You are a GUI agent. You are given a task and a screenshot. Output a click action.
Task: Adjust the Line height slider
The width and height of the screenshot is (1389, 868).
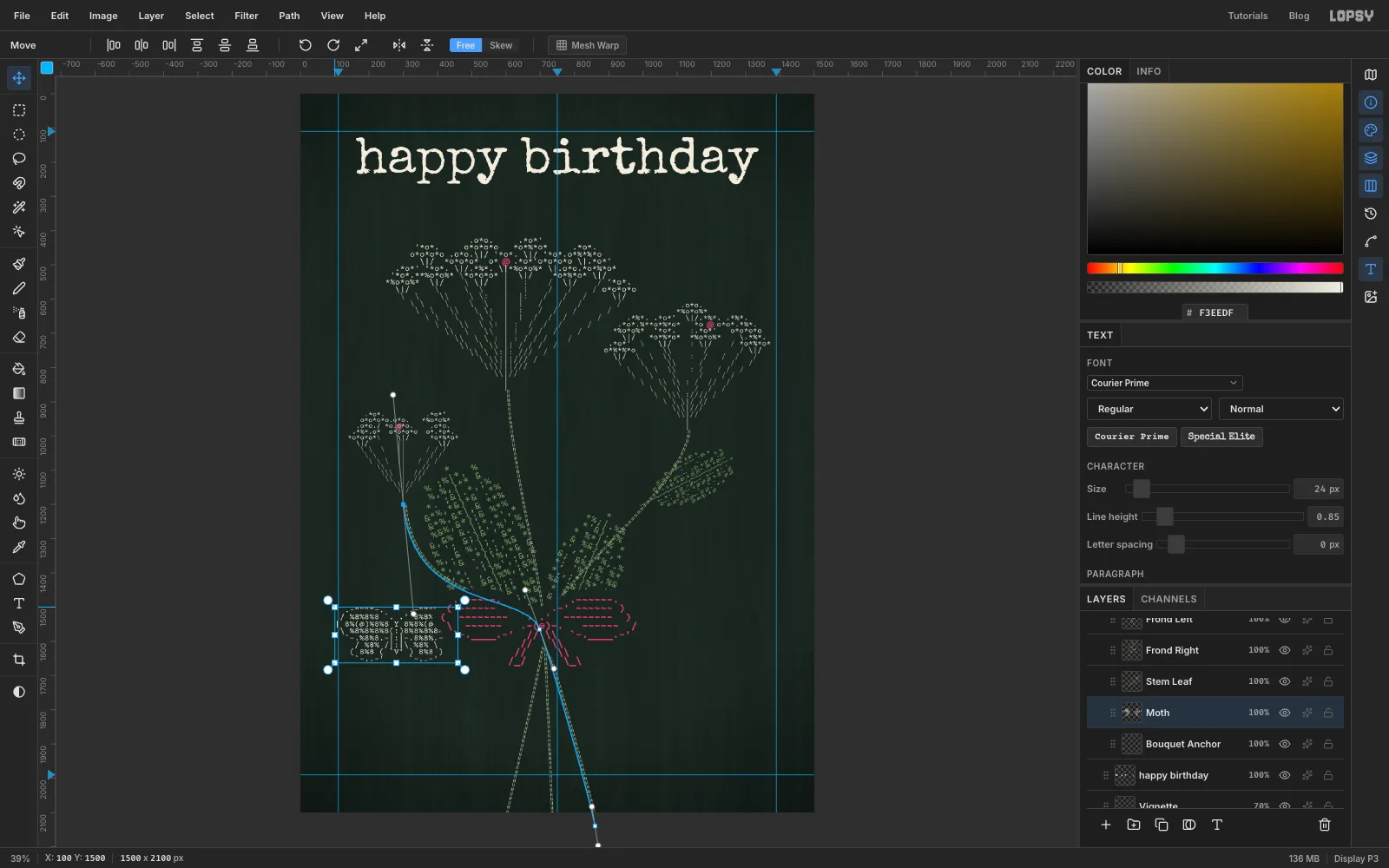1222,516
